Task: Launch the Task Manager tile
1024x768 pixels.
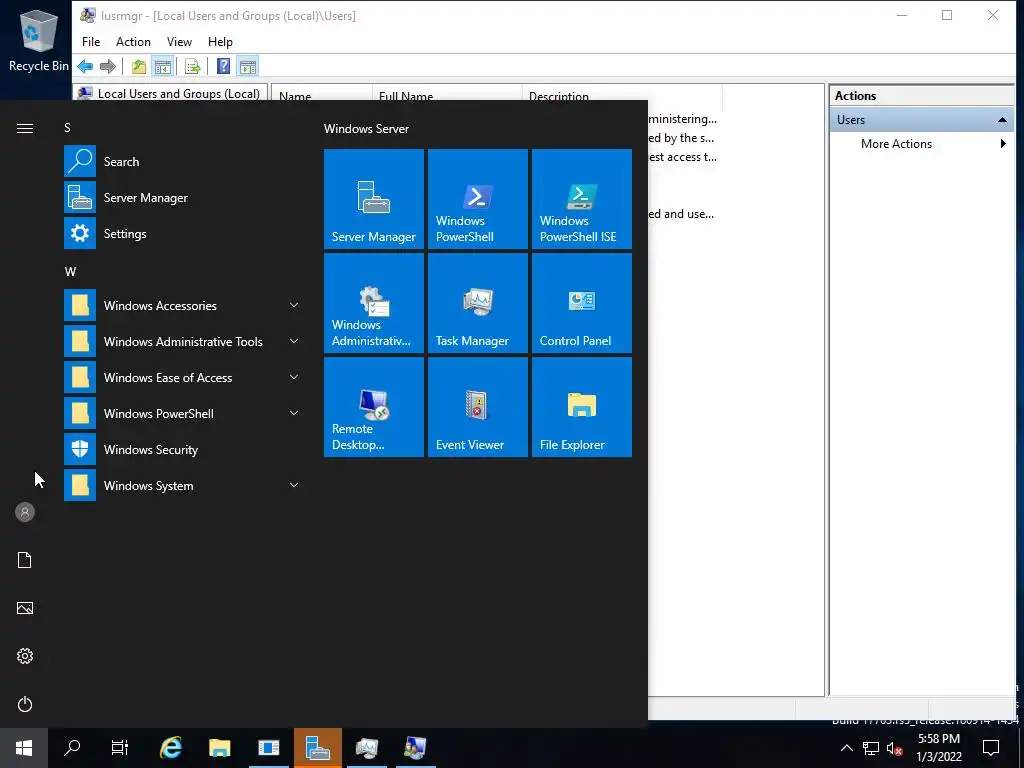Action: (477, 303)
